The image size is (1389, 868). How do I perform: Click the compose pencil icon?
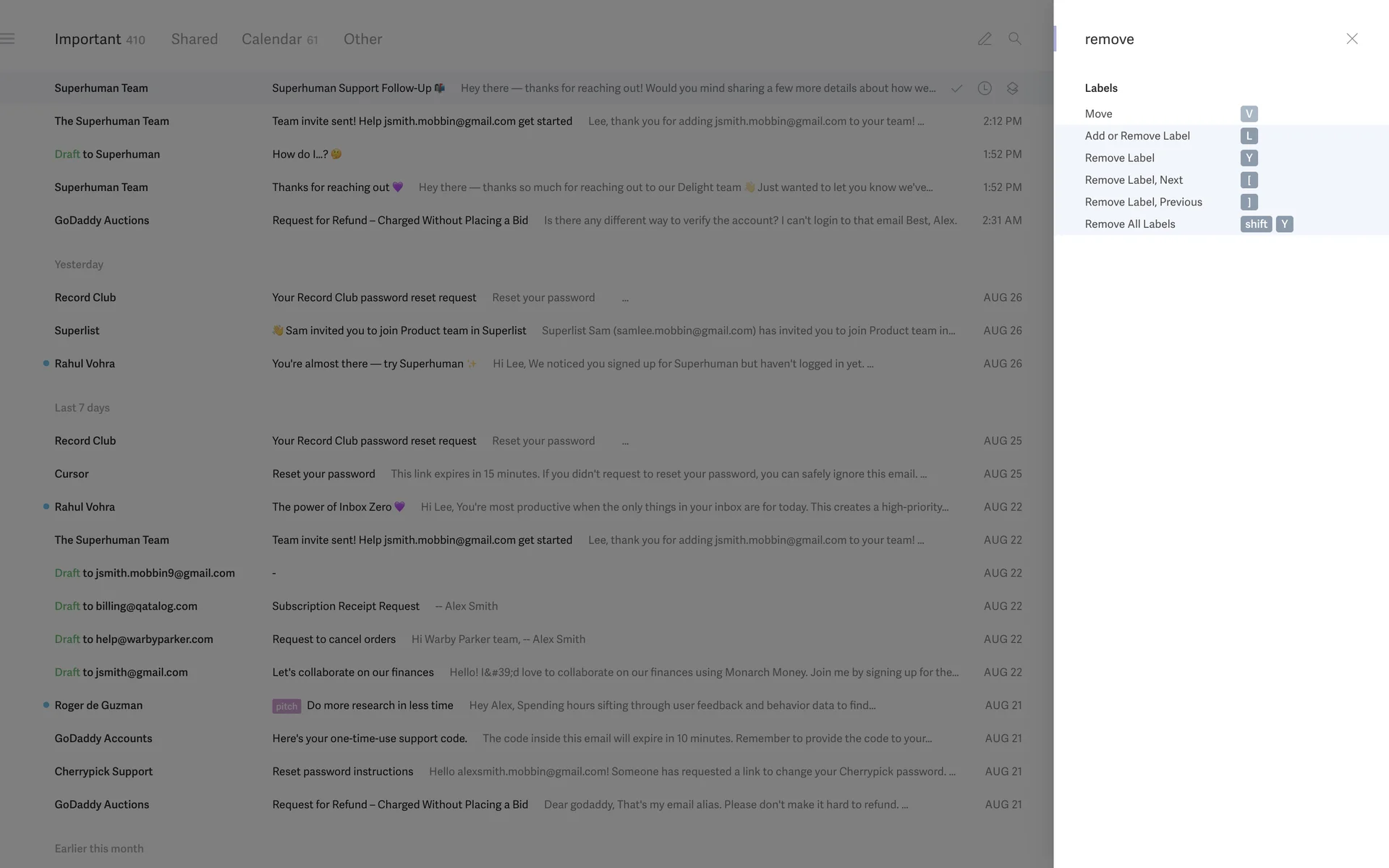click(985, 39)
